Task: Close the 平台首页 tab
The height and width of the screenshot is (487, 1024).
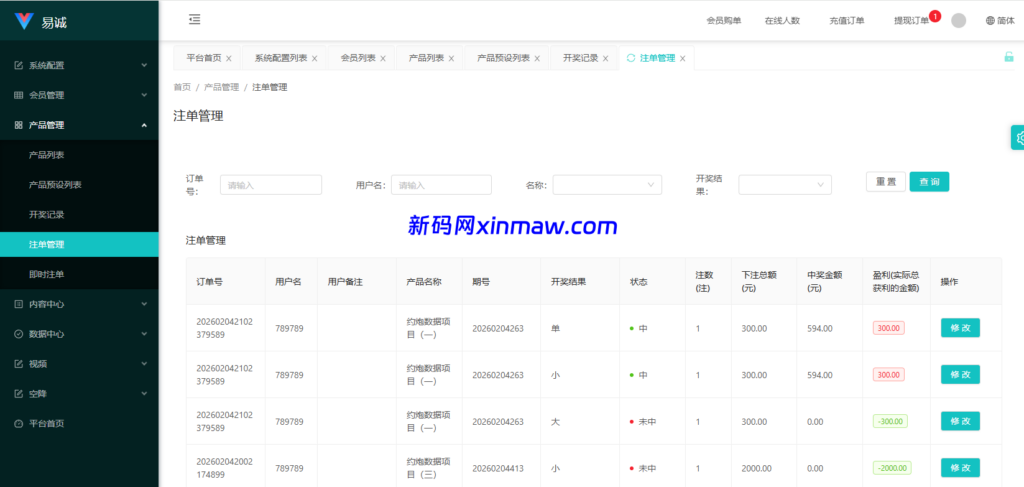Action: pyautogui.click(x=229, y=59)
